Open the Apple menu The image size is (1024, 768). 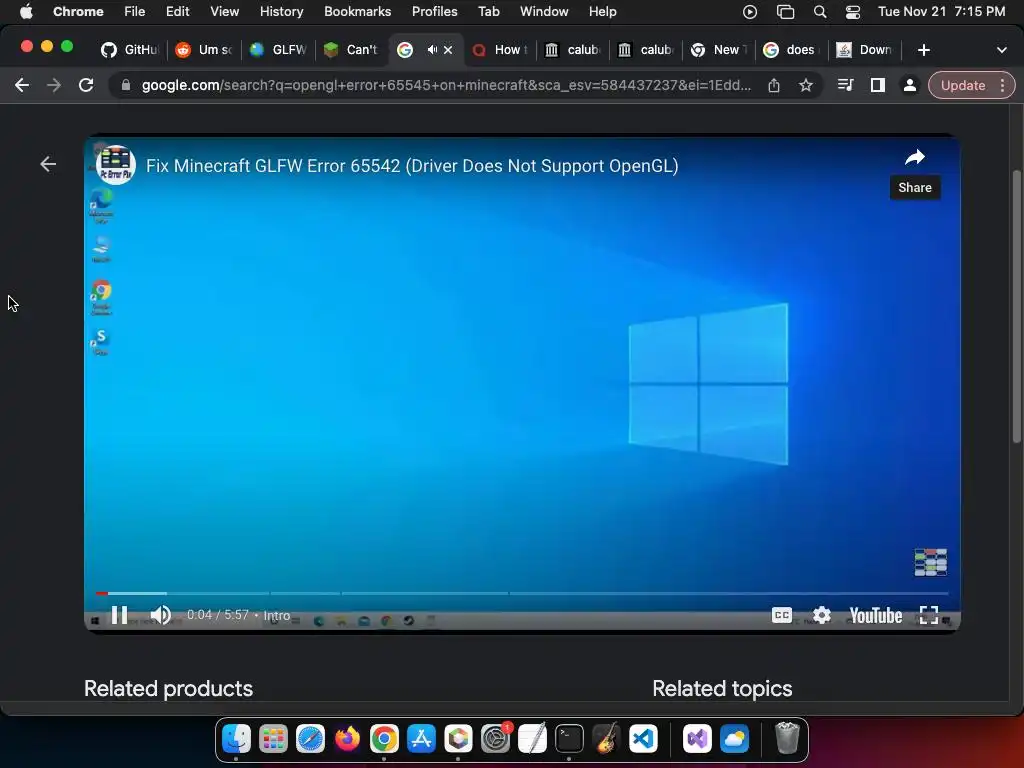(x=25, y=12)
